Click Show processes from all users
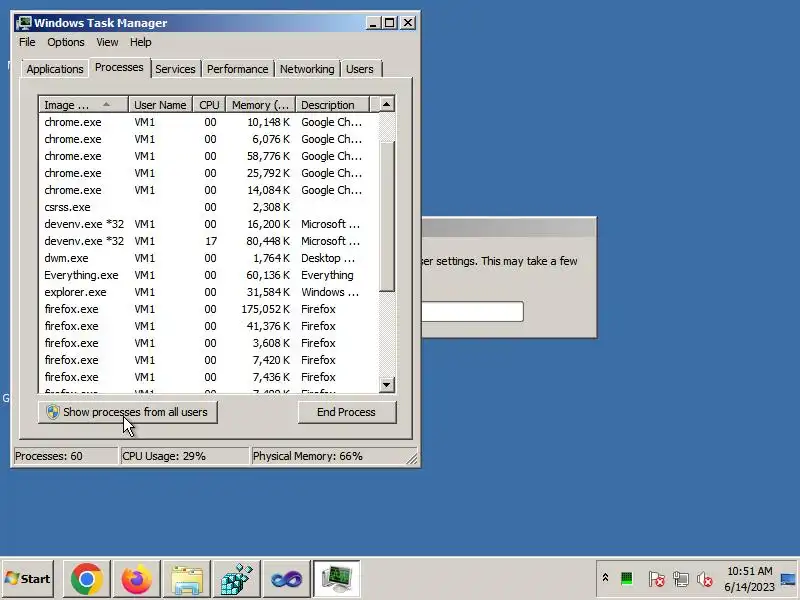The width and height of the screenshot is (800, 600). click(128, 412)
